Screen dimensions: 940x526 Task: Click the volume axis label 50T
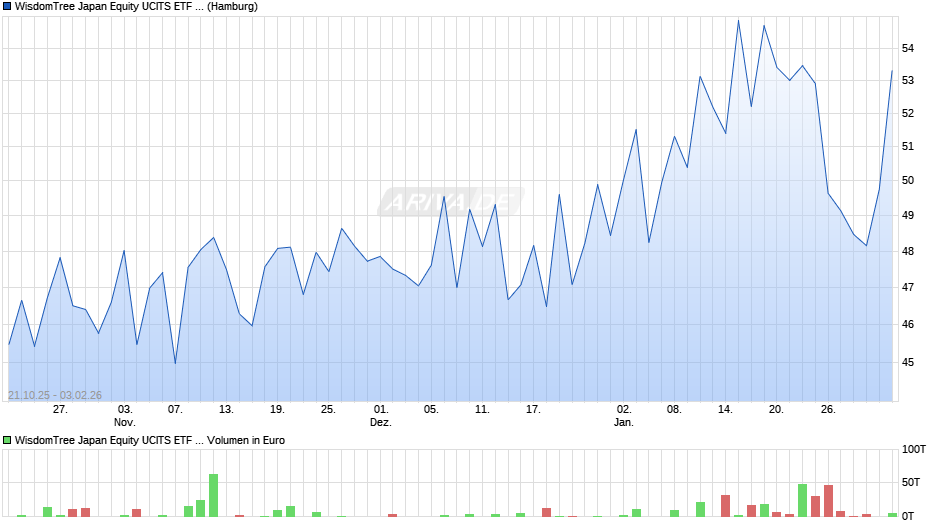pos(911,482)
